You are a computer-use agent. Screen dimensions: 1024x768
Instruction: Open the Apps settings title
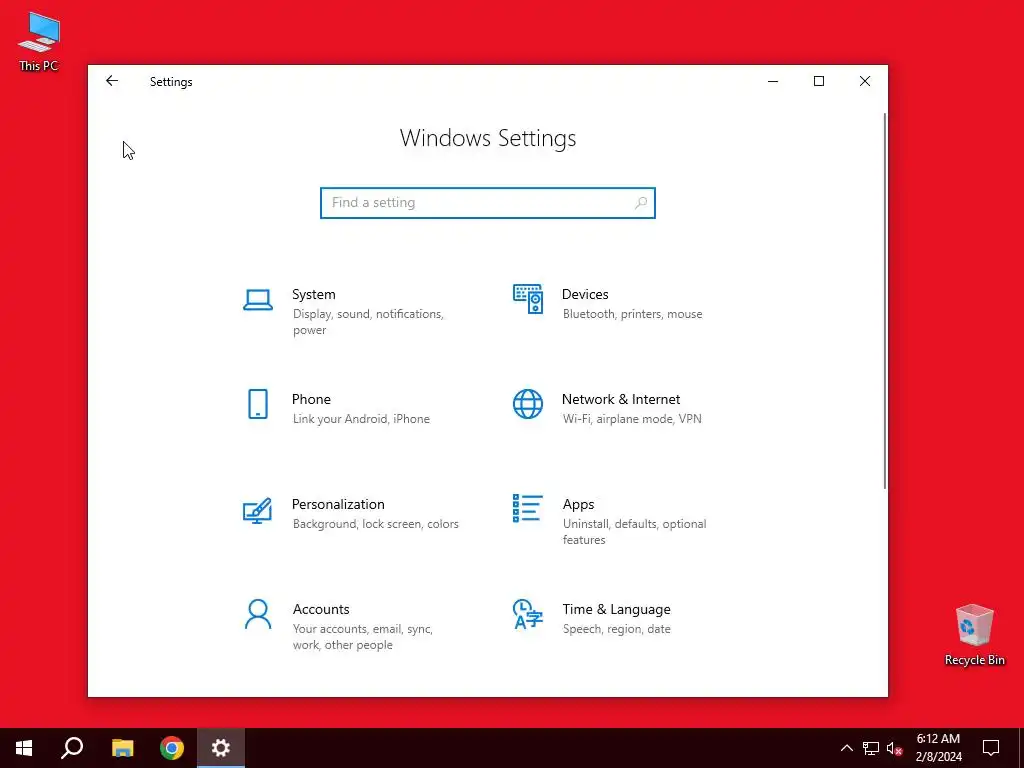click(x=579, y=505)
